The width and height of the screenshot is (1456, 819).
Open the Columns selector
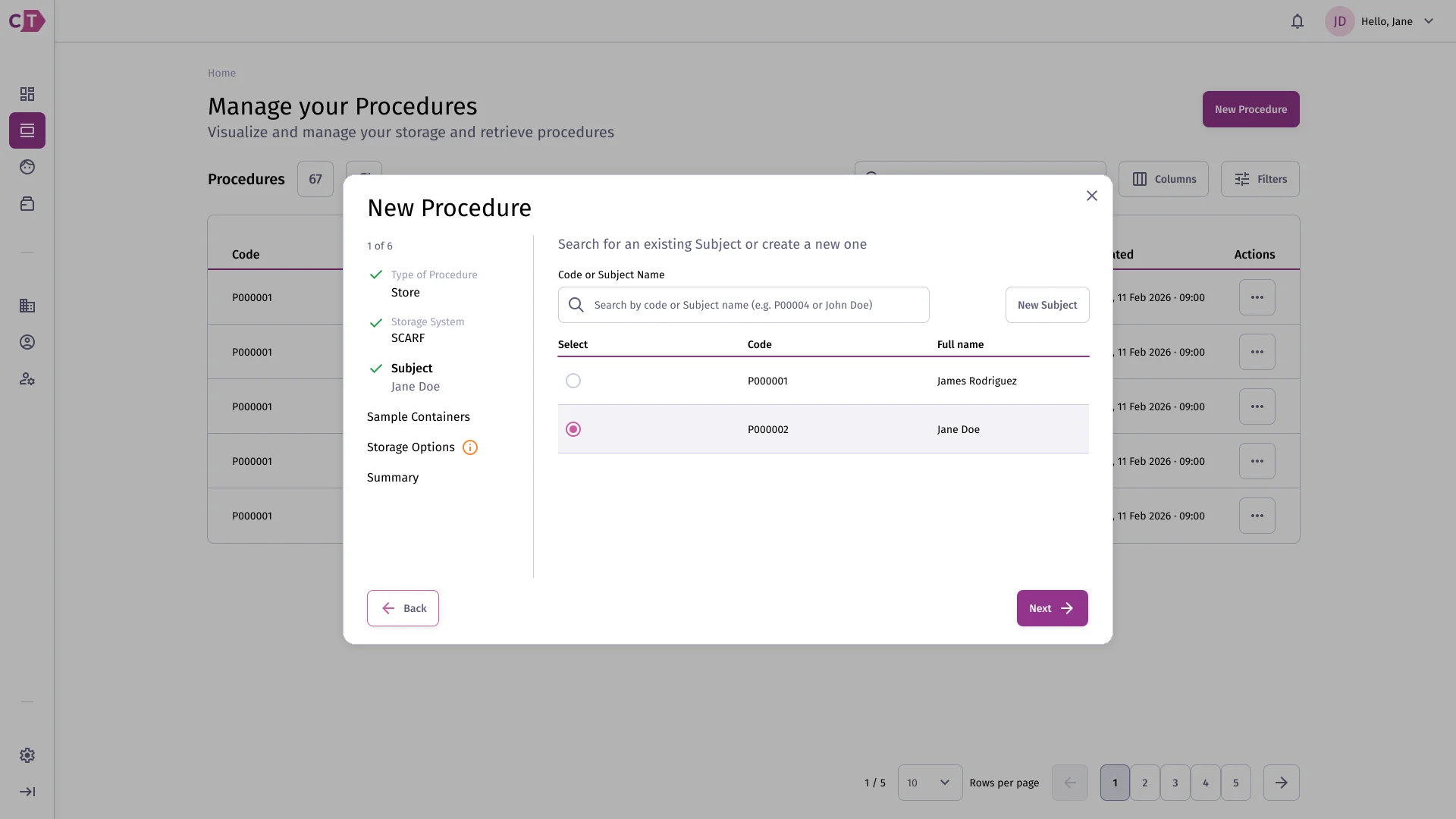pyautogui.click(x=1163, y=179)
